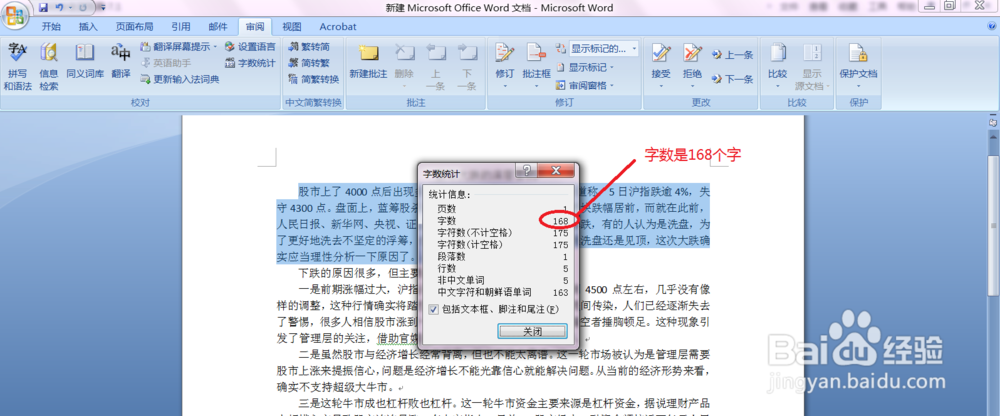Run 拼写和语法 spelling check

click(x=17, y=67)
